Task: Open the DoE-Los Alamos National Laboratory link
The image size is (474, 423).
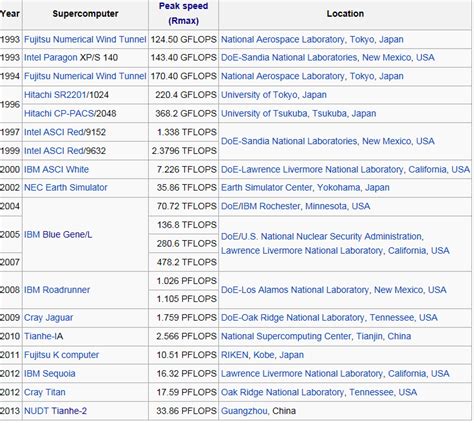Action: click(295, 290)
